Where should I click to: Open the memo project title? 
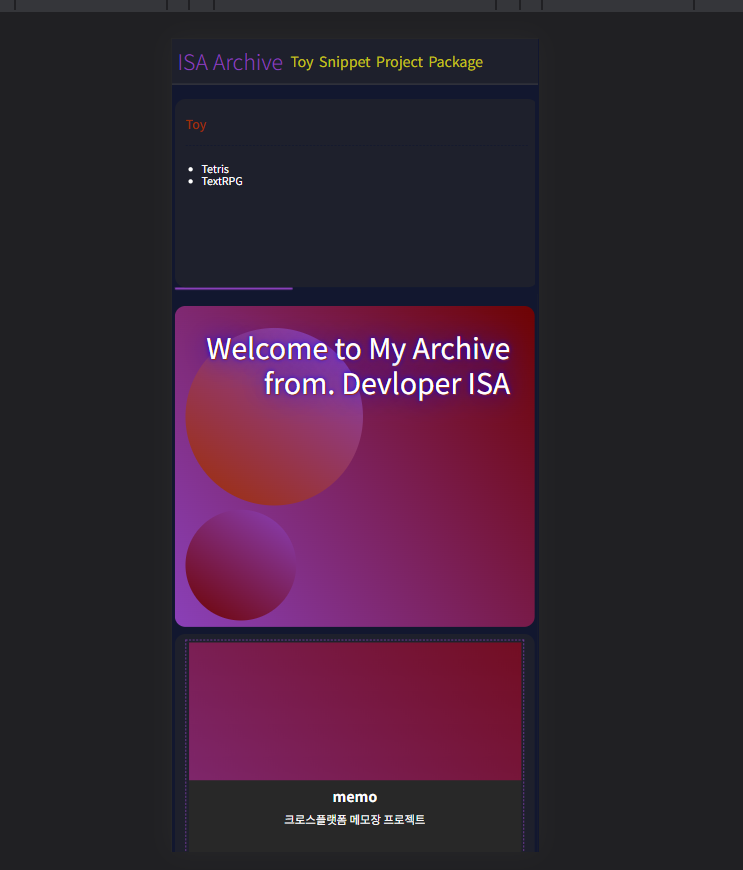[x=355, y=797]
